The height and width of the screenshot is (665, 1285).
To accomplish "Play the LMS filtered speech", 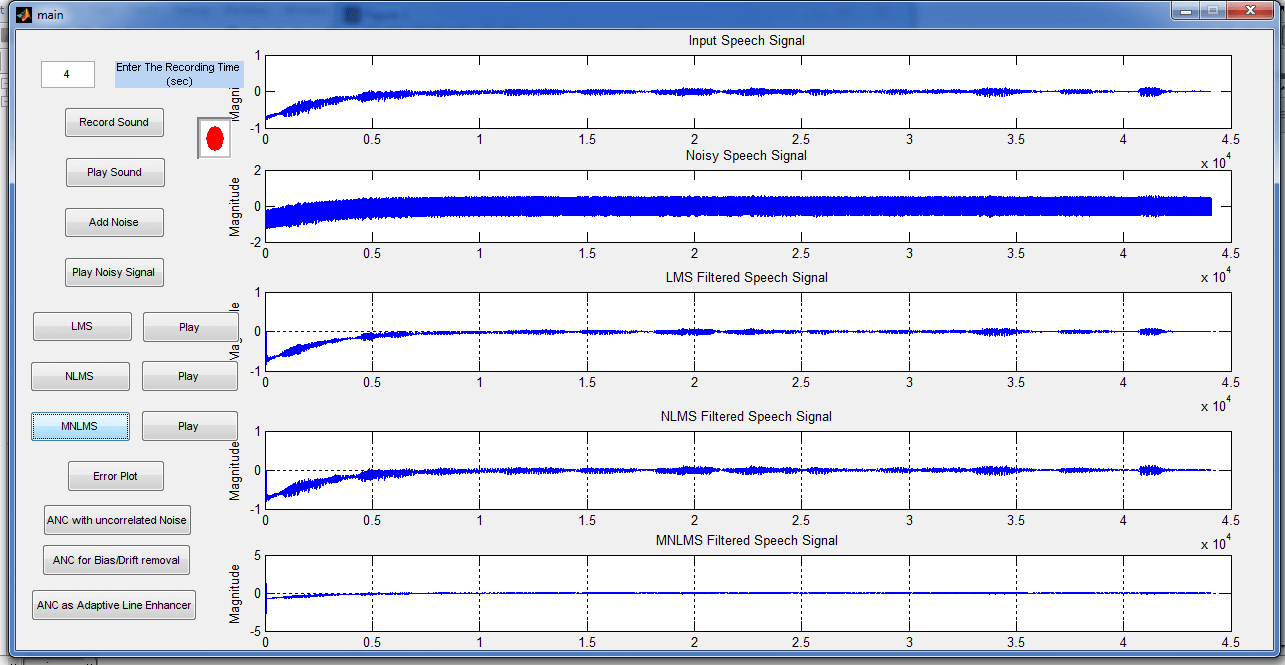I will tap(190, 326).
